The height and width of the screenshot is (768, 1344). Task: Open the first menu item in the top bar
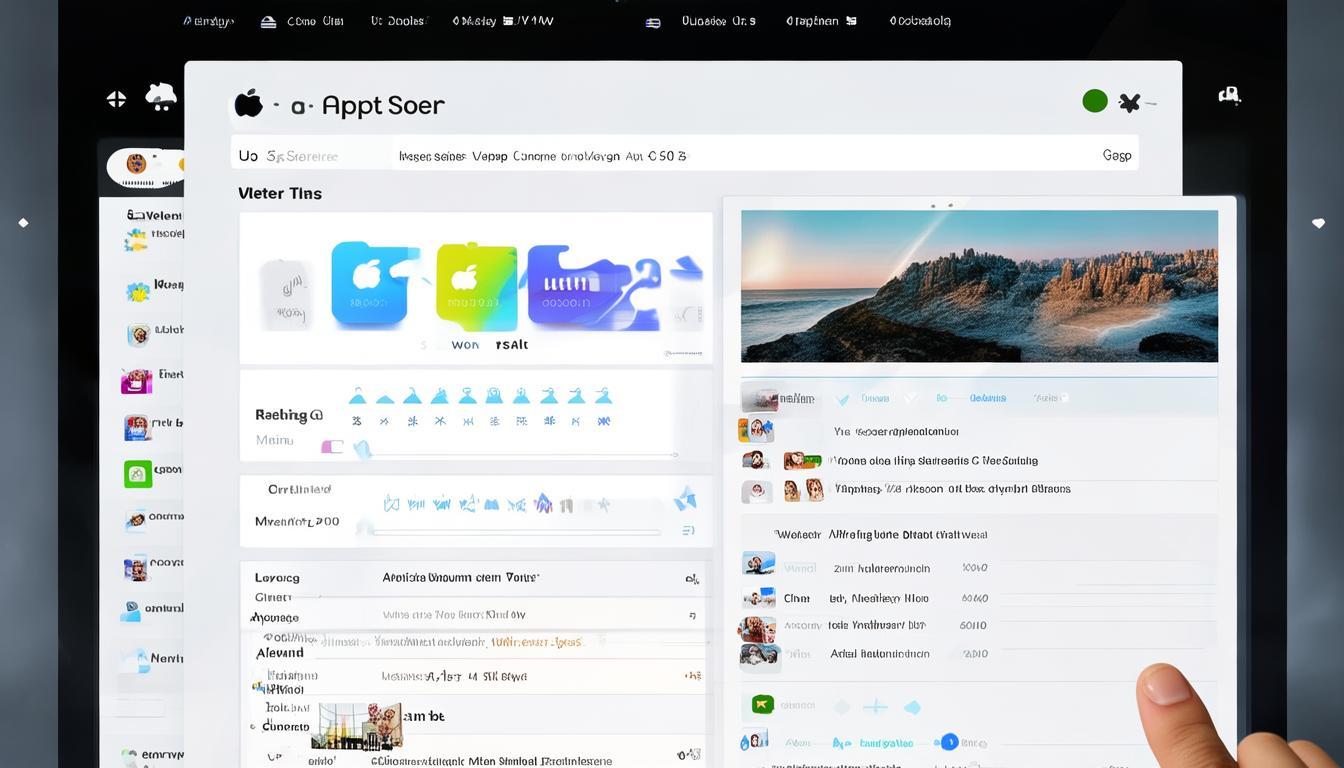tap(208, 21)
